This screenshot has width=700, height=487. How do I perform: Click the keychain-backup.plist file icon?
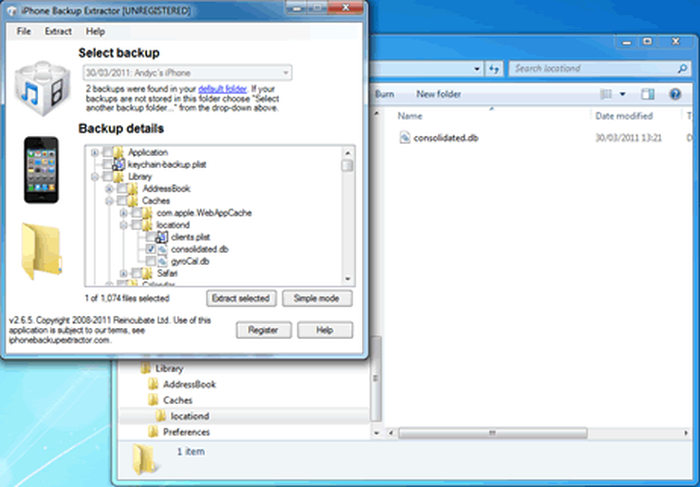(x=118, y=165)
